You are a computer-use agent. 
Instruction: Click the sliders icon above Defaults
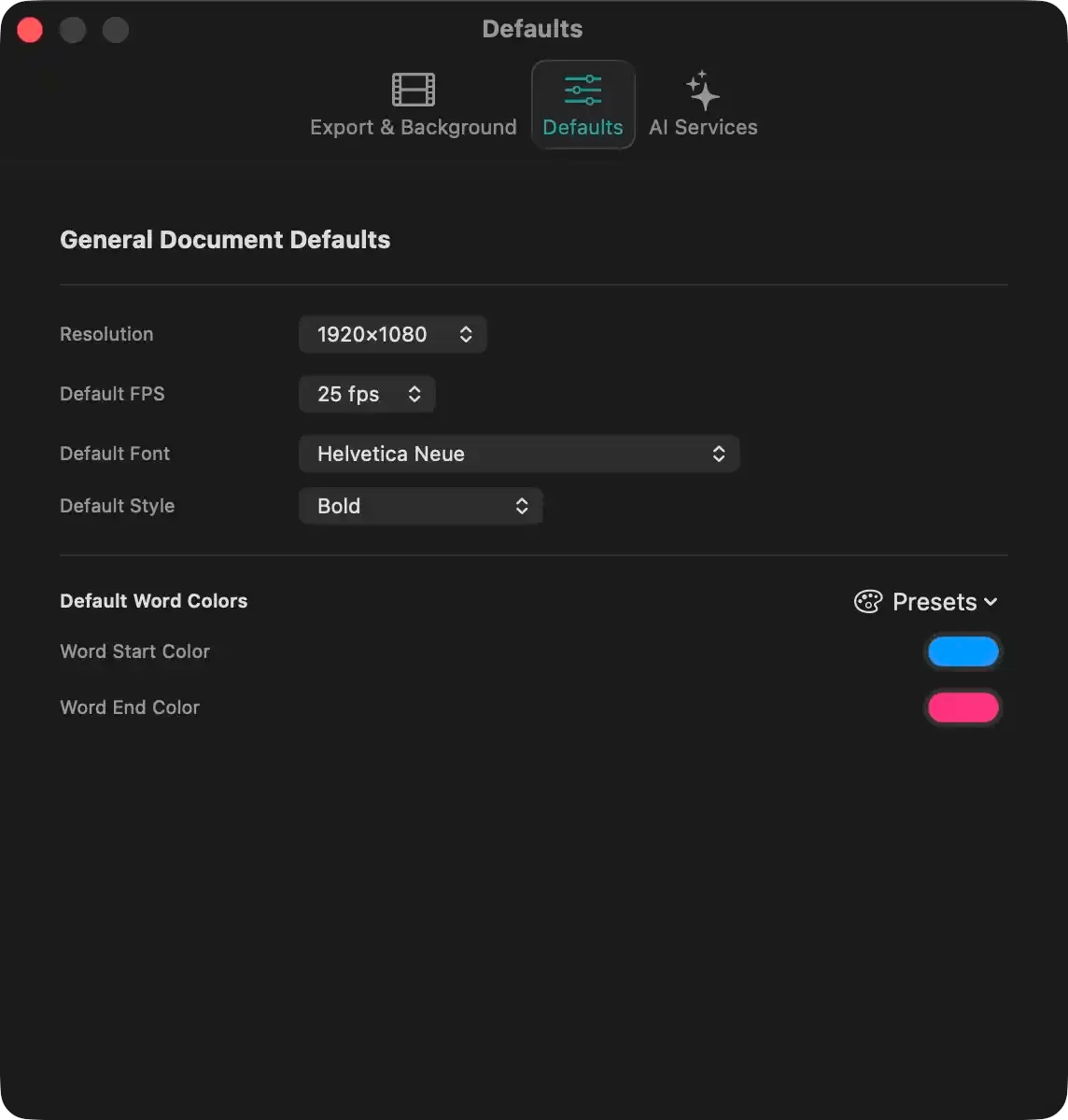pos(583,90)
